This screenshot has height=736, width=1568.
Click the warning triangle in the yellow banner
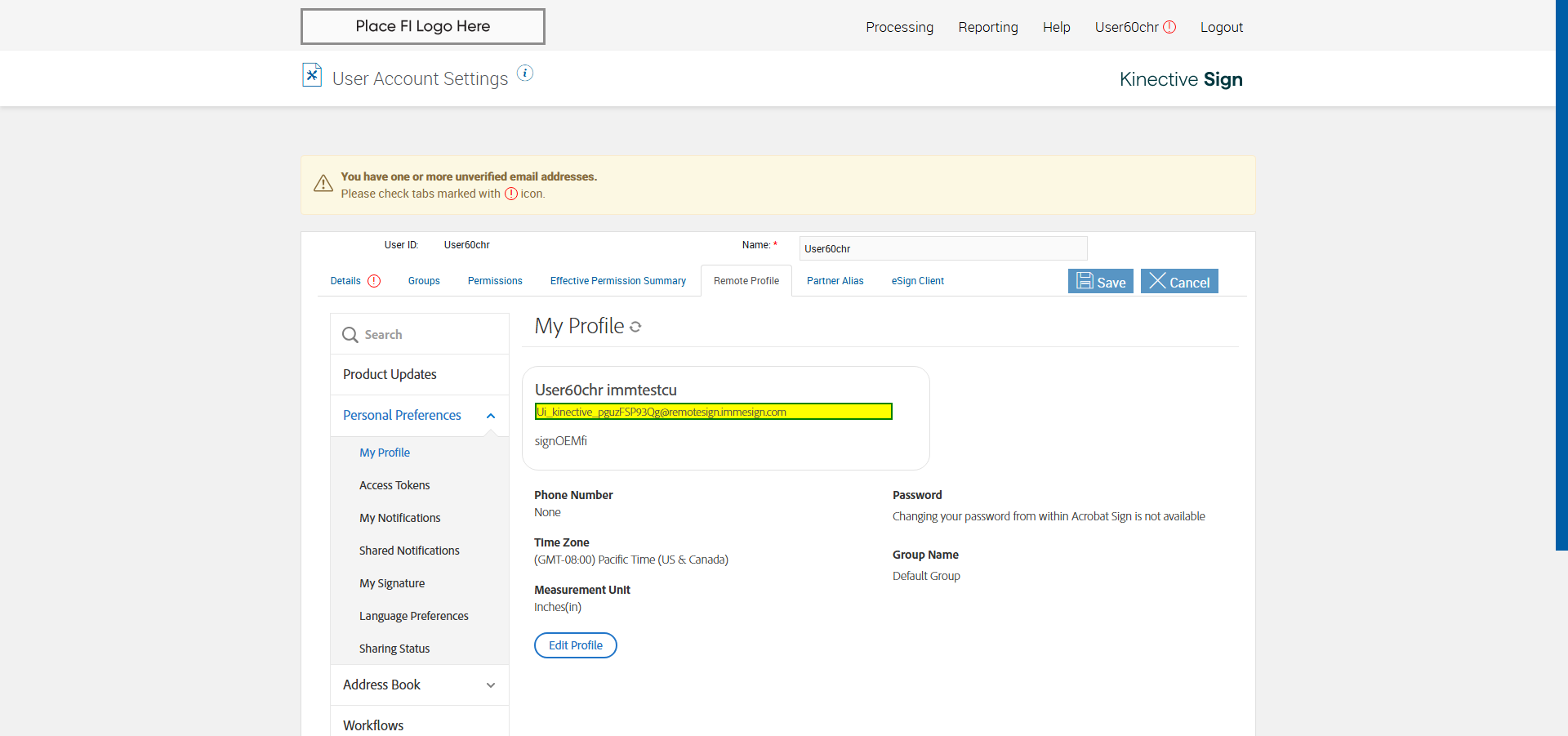coord(323,183)
